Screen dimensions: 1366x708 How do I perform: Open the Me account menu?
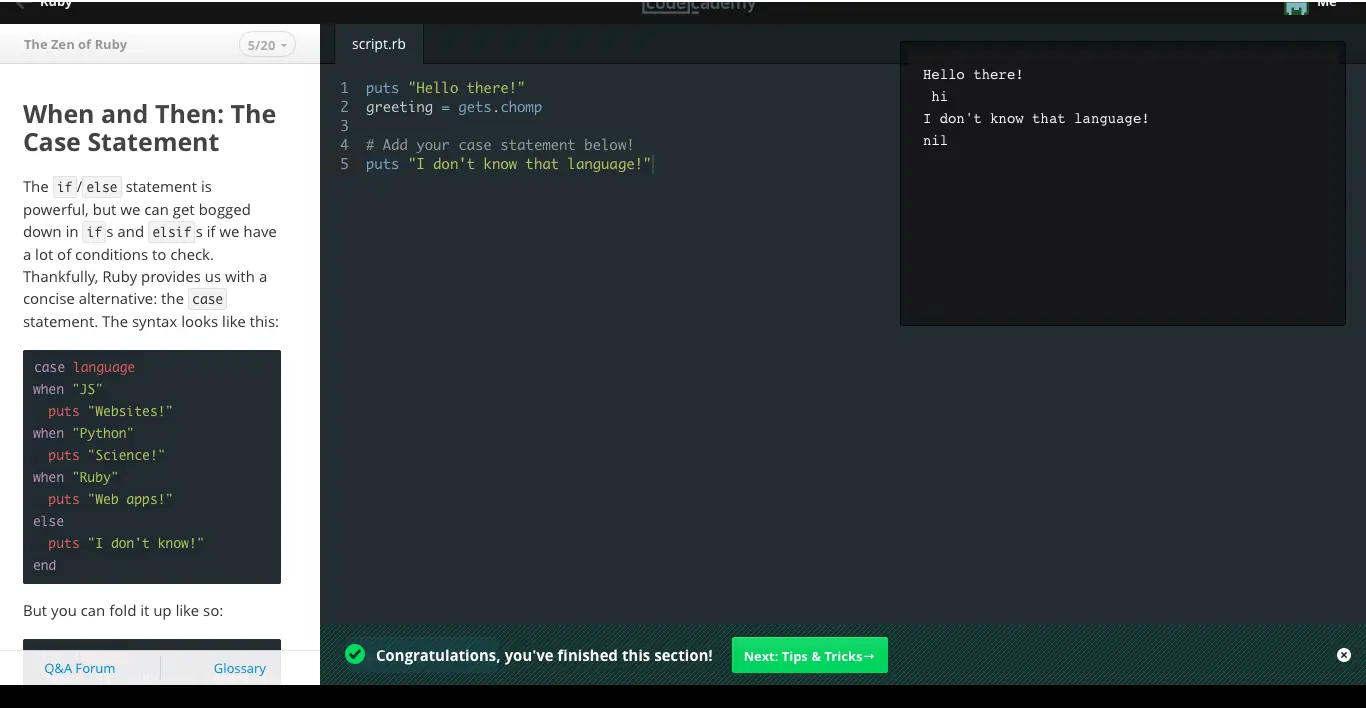click(1327, 5)
